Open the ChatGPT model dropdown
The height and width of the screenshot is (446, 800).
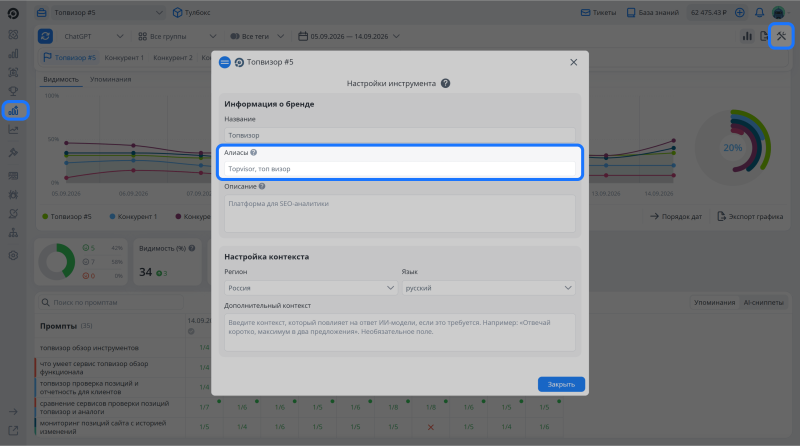pos(93,36)
